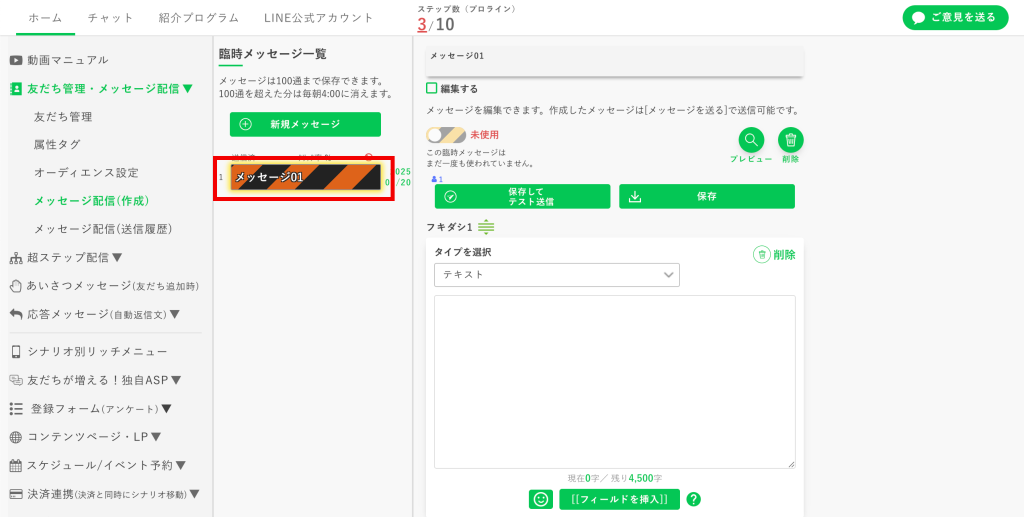Click the blue person count icon
Viewport: 1024px width, 517px height.
pos(434,179)
